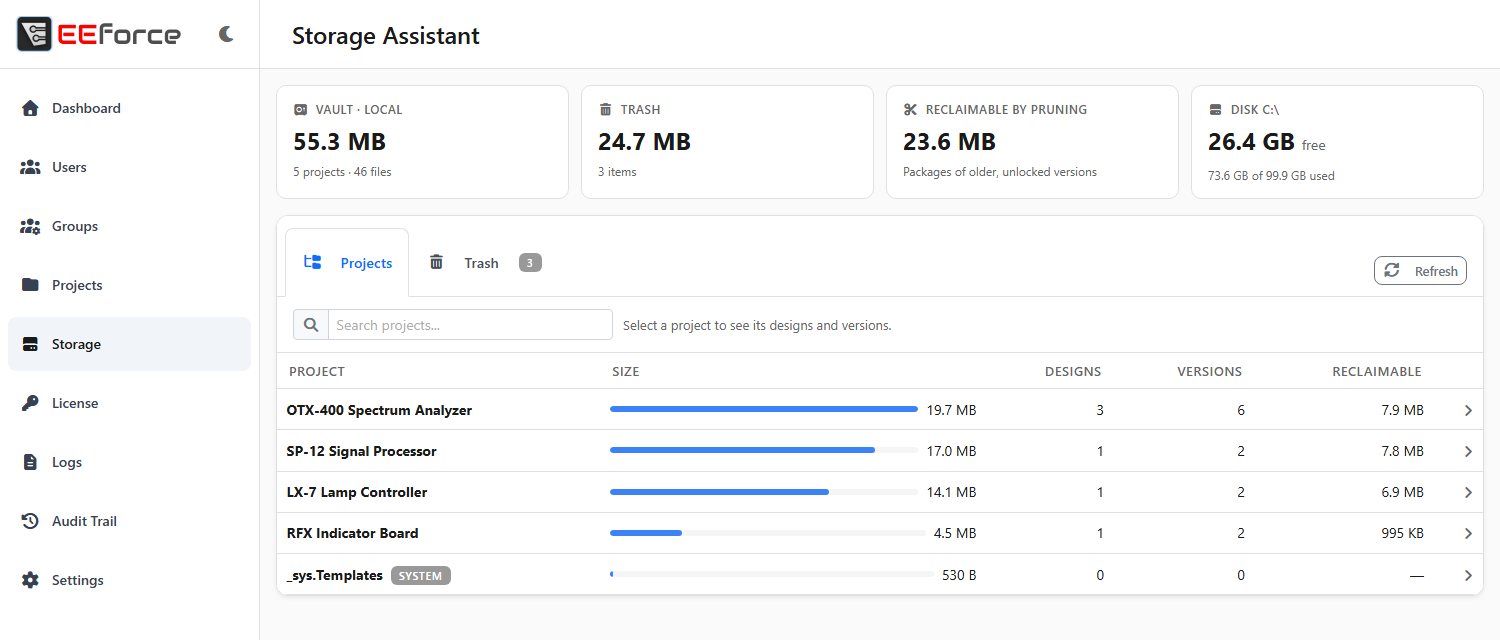Click the magnifier icon beside search field
This screenshot has height=640, width=1500.
pyautogui.click(x=311, y=325)
